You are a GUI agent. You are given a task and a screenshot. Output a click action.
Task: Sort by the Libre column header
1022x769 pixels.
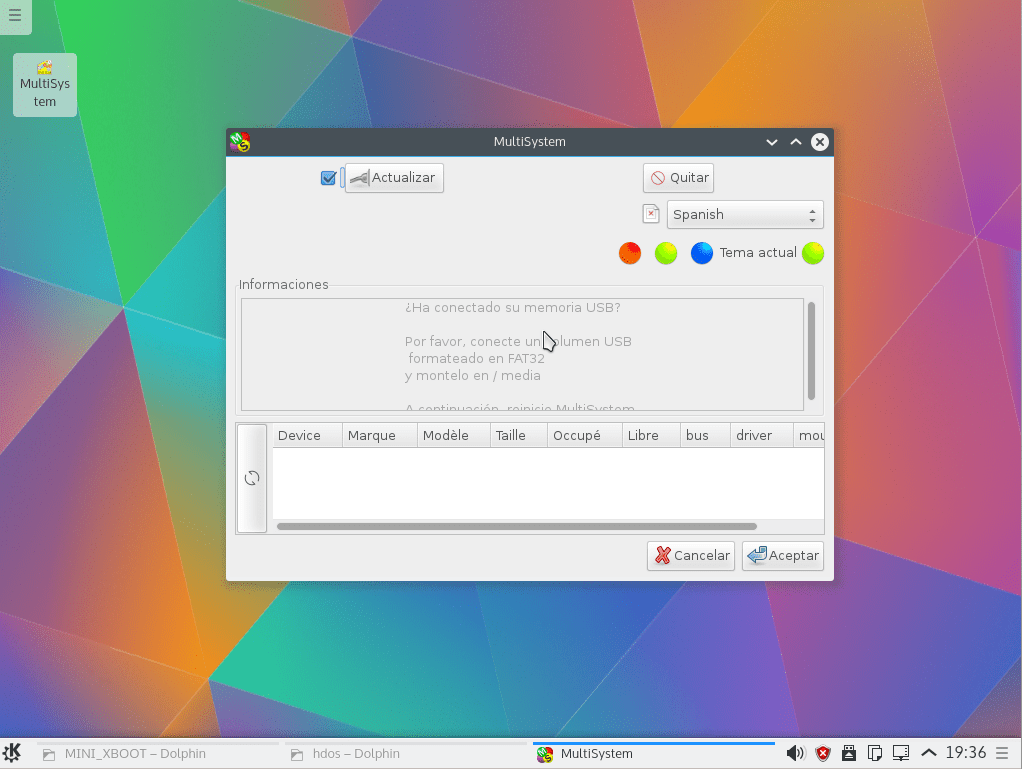point(651,435)
